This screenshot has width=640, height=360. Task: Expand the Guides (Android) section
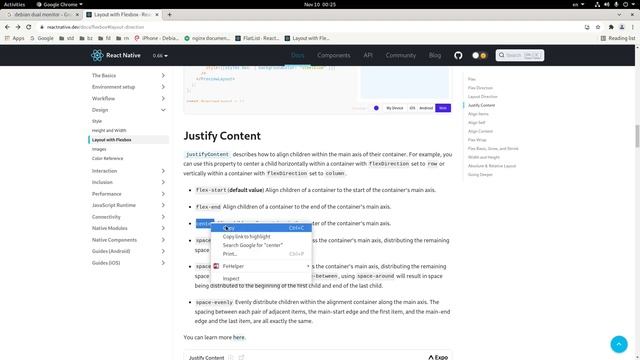click(129, 251)
